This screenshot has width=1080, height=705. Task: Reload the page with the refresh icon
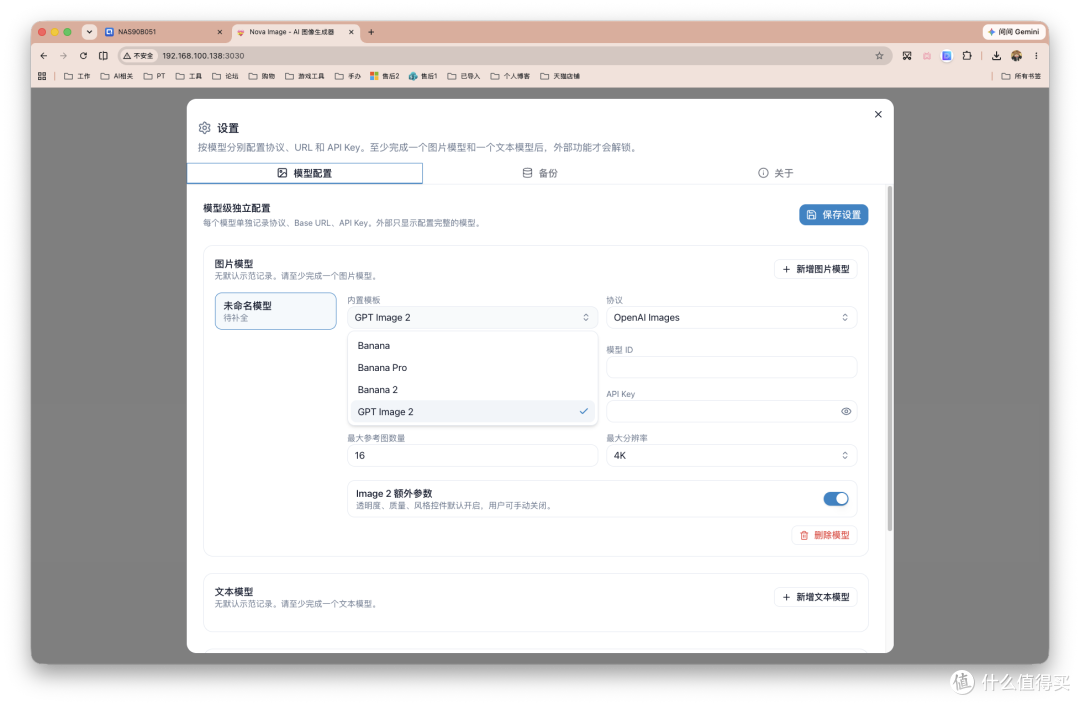point(83,56)
